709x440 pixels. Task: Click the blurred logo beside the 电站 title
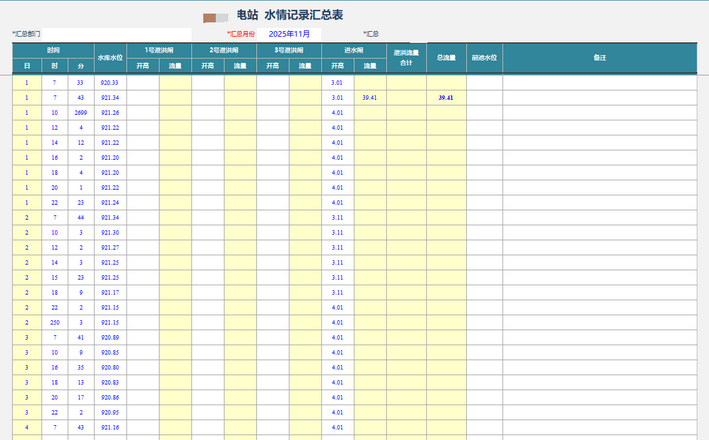coord(215,16)
